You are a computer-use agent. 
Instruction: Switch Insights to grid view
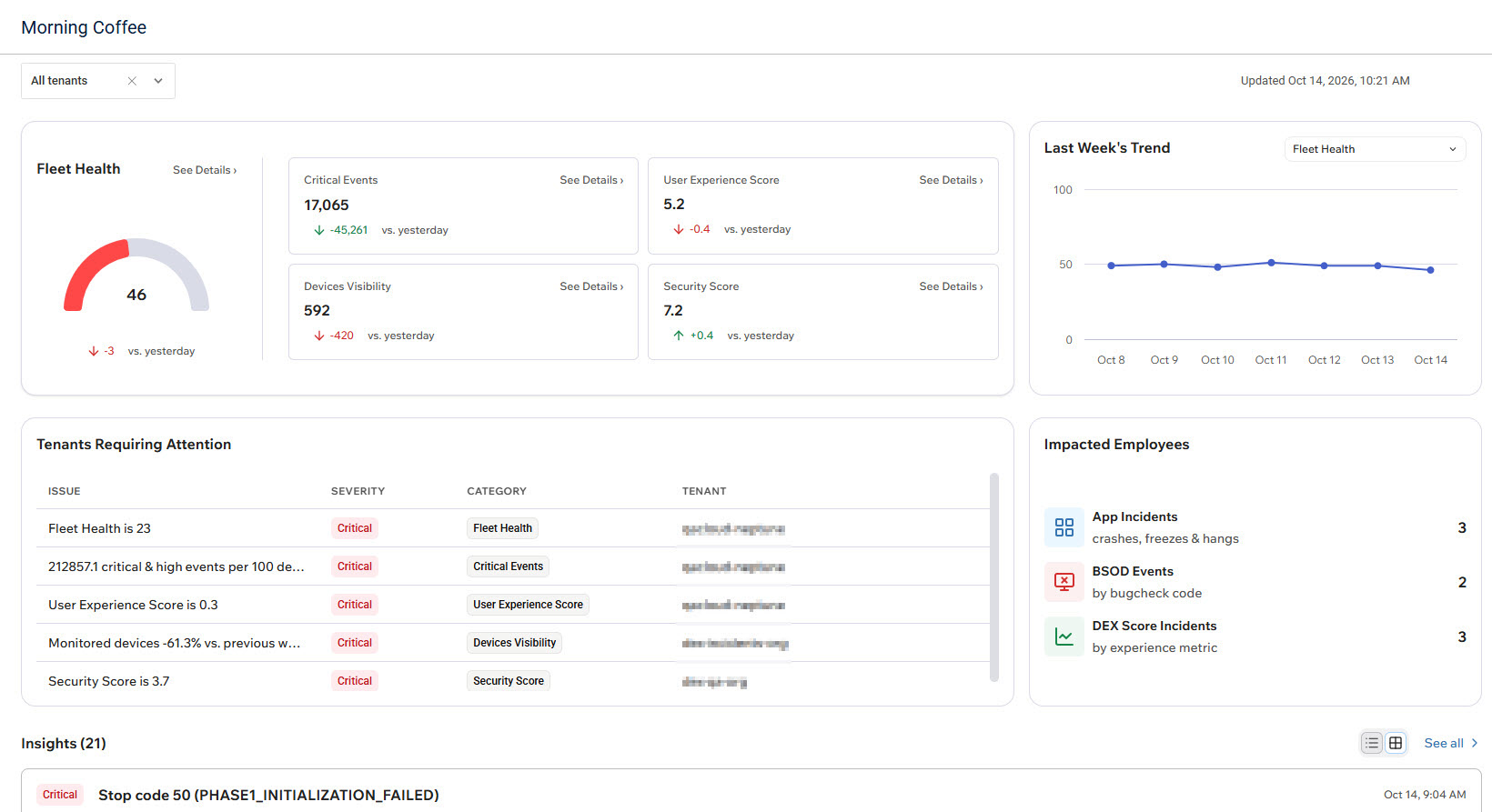[x=1396, y=743]
